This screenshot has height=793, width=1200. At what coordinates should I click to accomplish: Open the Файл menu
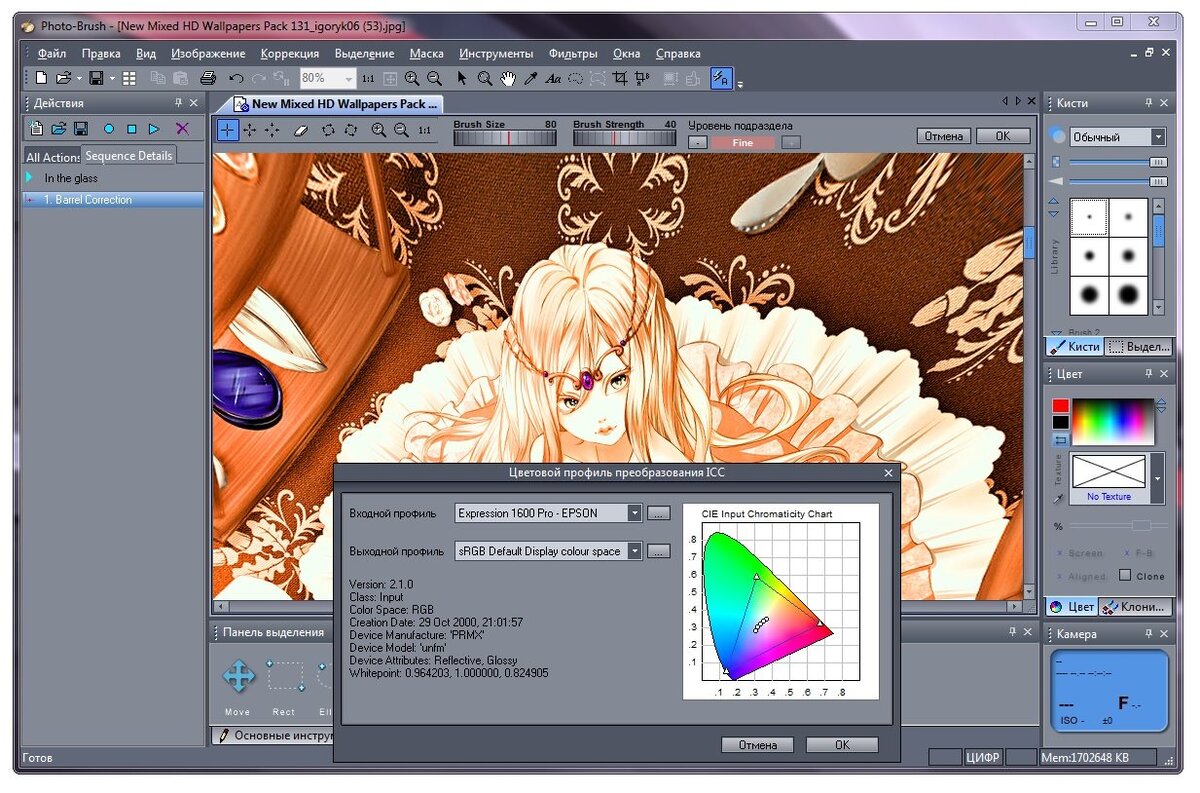click(51, 54)
